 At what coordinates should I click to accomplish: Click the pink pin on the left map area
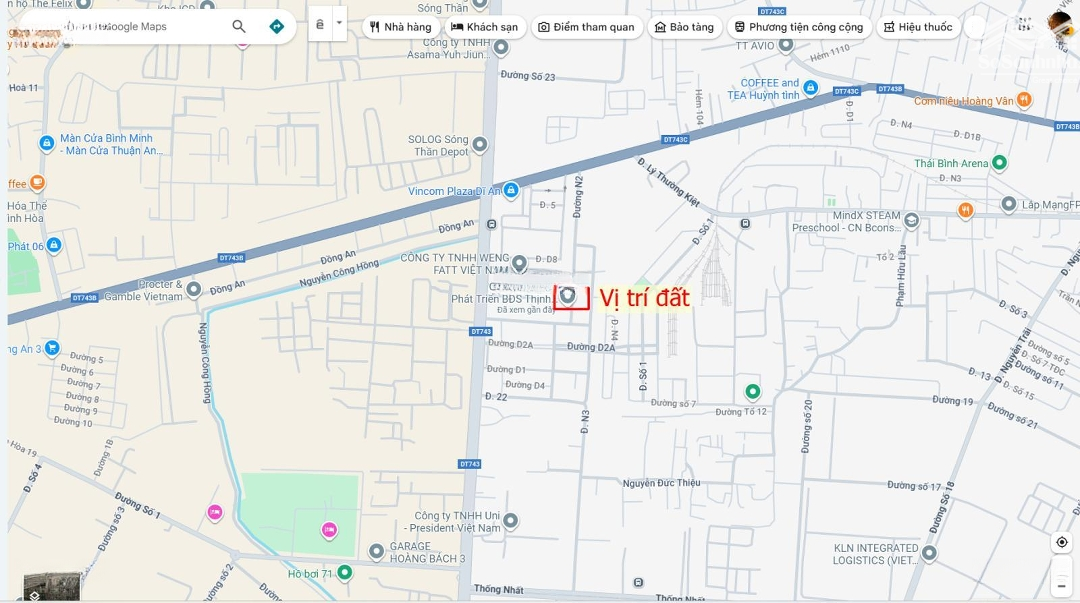tap(215, 511)
